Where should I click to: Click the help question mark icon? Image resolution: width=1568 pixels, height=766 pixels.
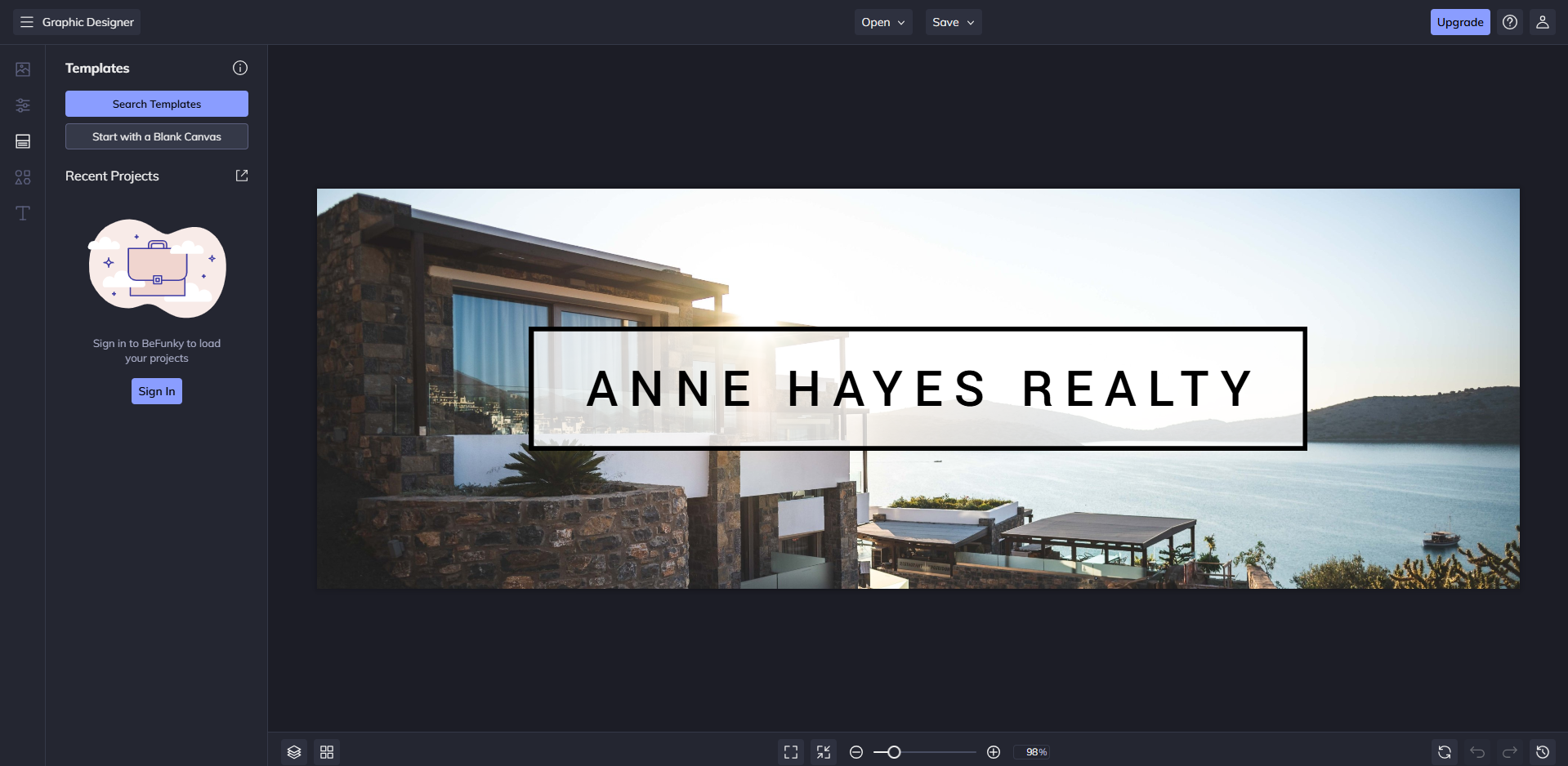tap(1509, 22)
